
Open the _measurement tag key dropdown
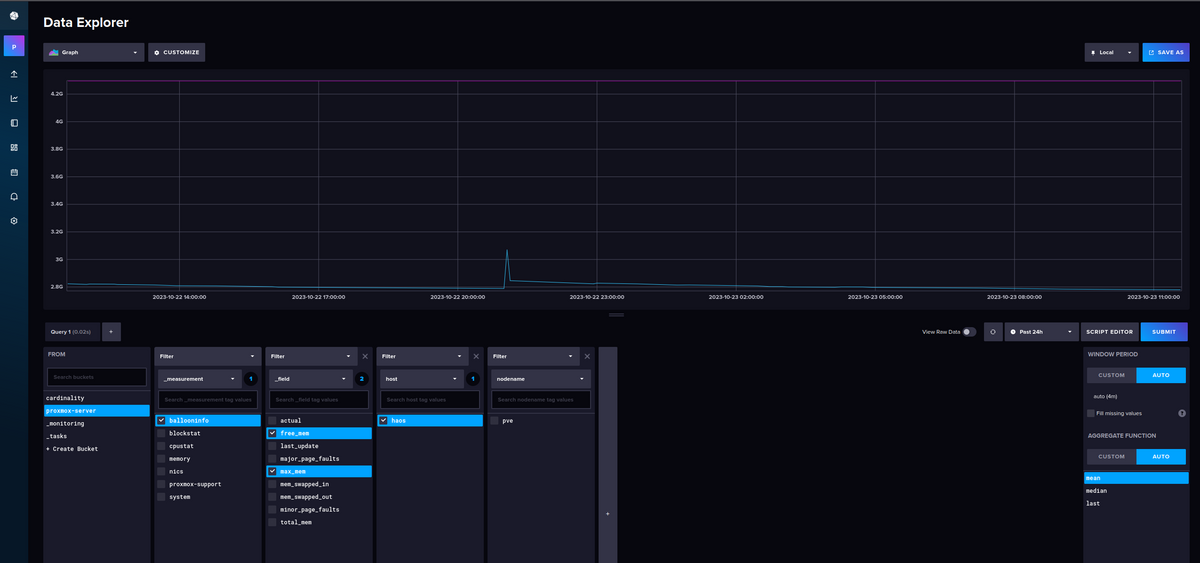[200, 379]
